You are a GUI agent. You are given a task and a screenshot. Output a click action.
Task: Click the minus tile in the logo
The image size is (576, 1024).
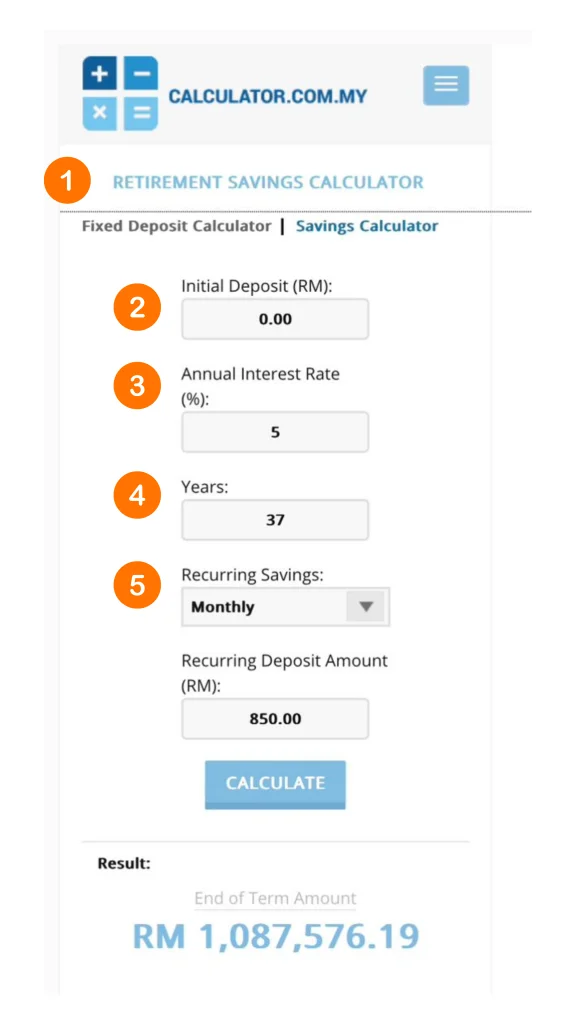pyautogui.click(x=140, y=73)
